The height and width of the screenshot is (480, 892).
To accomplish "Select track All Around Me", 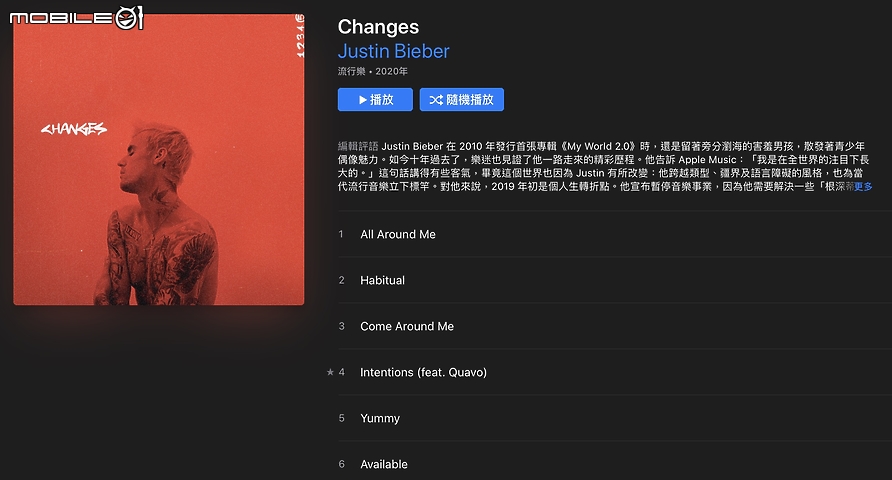I will tap(614, 234).
